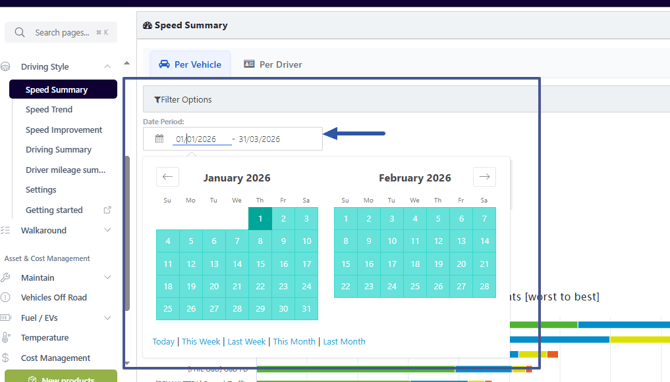Click sidebar scroll up arrow
The width and height of the screenshot is (670, 382).
pyautogui.click(x=126, y=63)
